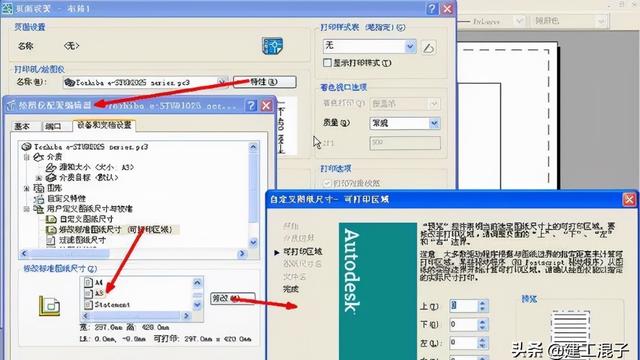
Task: Click the 修改 button beside the paper list
Action: (233, 298)
